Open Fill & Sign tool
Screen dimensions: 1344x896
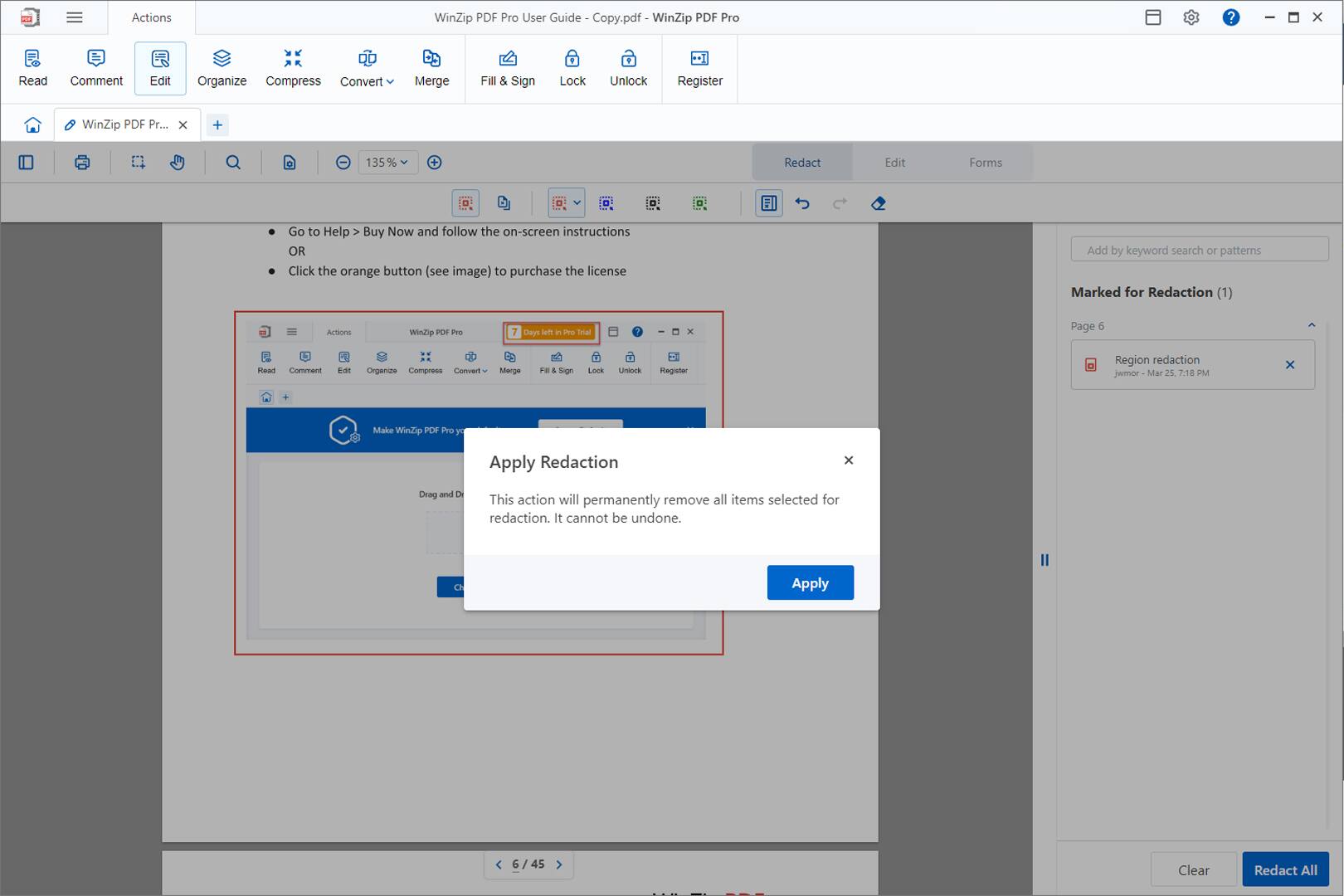click(x=508, y=68)
